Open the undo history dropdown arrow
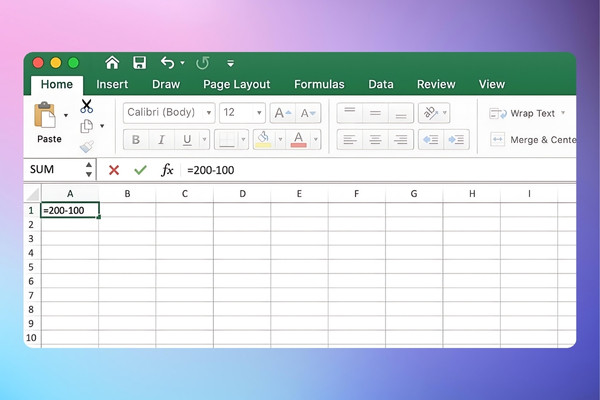 click(x=183, y=63)
